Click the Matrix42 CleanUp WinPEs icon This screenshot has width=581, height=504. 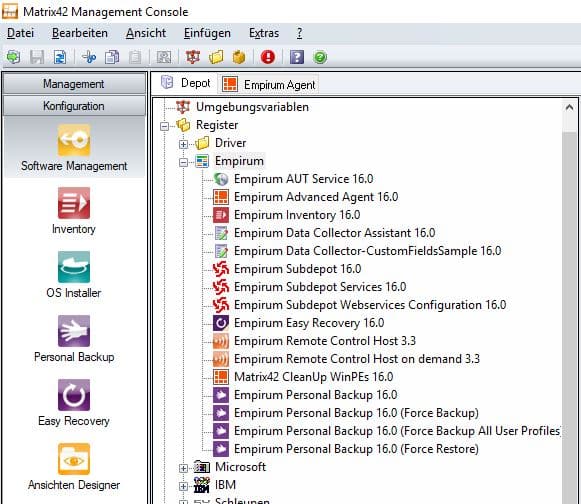pyautogui.click(x=221, y=377)
